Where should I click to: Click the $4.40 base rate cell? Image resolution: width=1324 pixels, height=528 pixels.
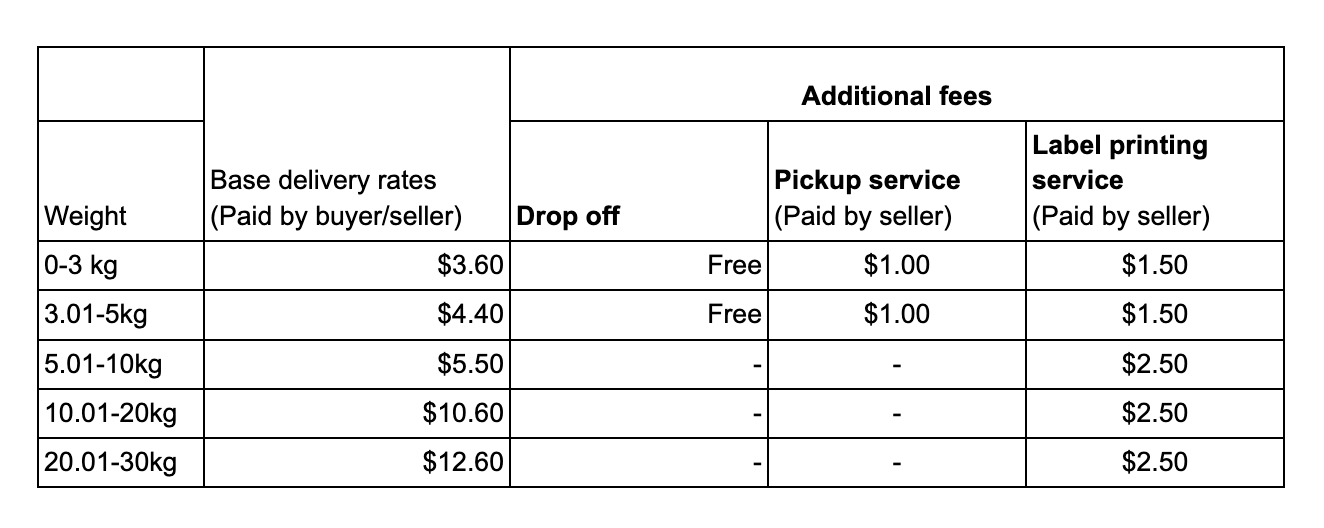[357, 314]
